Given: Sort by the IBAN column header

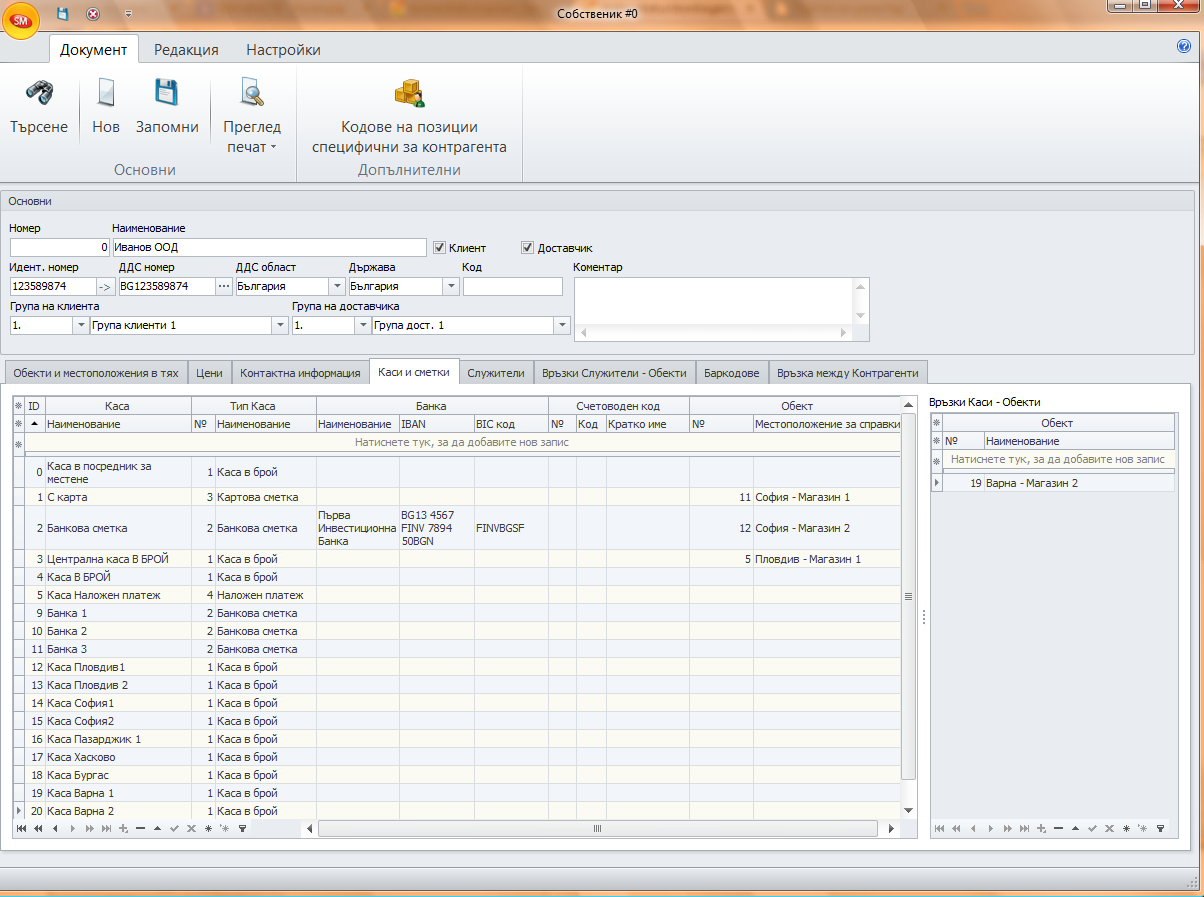Looking at the screenshot, I should (437, 424).
